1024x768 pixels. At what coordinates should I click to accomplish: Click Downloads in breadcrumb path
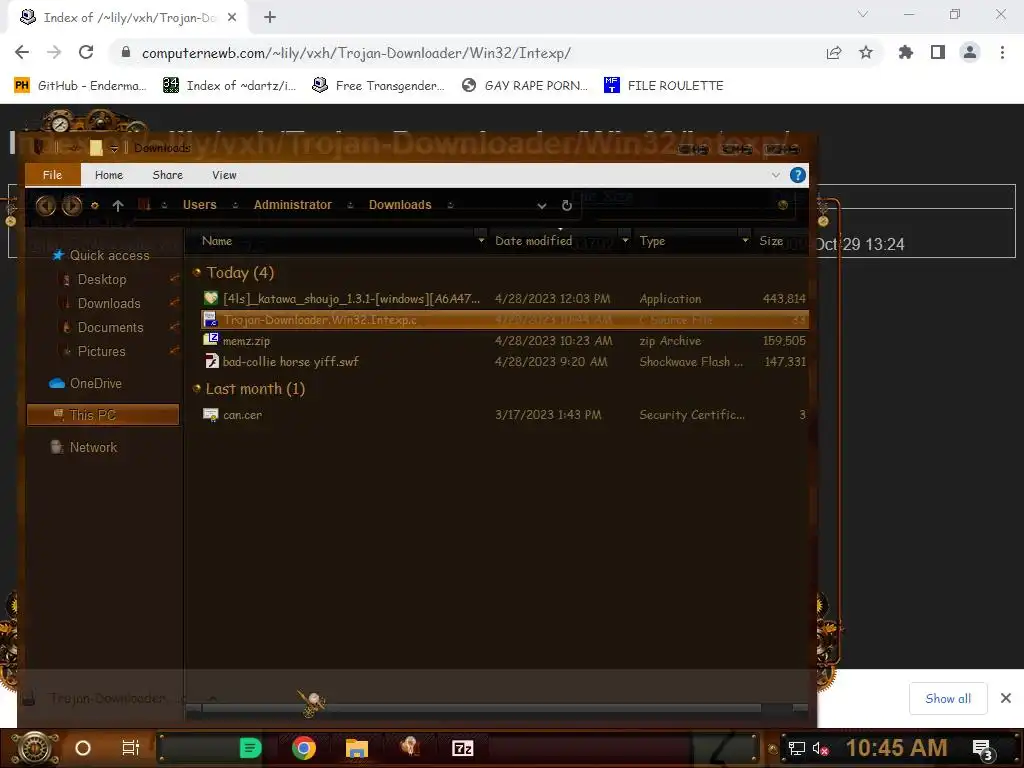(400, 204)
